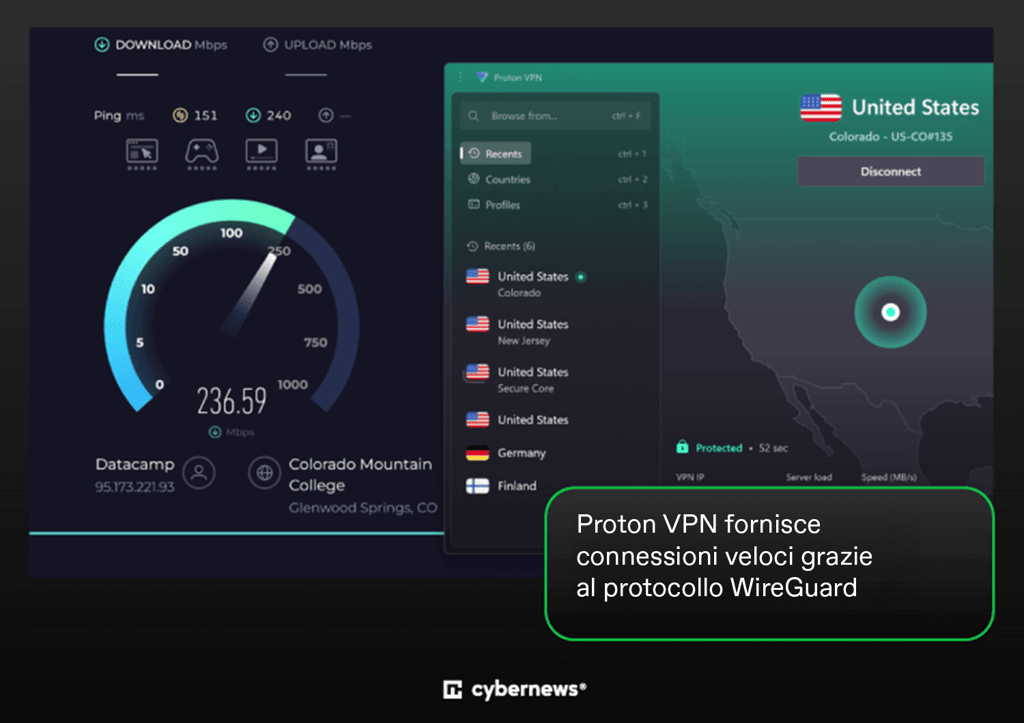Screen dimensions: 1024x723
Task: Click the Server load label
Action: tap(808, 477)
